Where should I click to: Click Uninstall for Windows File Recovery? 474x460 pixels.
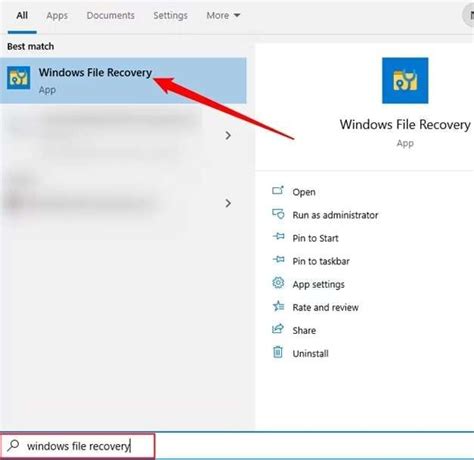(x=310, y=353)
